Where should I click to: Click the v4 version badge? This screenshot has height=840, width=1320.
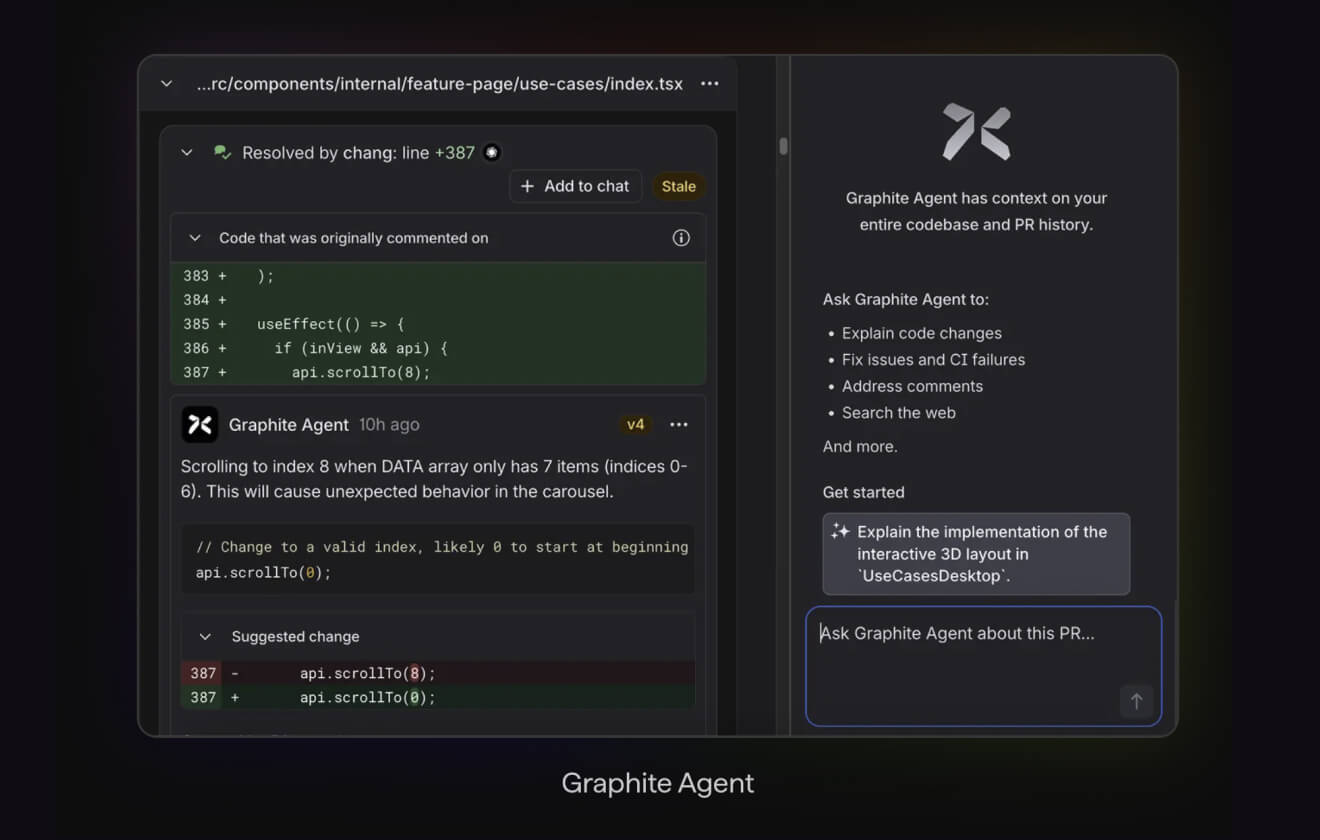pos(635,425)
